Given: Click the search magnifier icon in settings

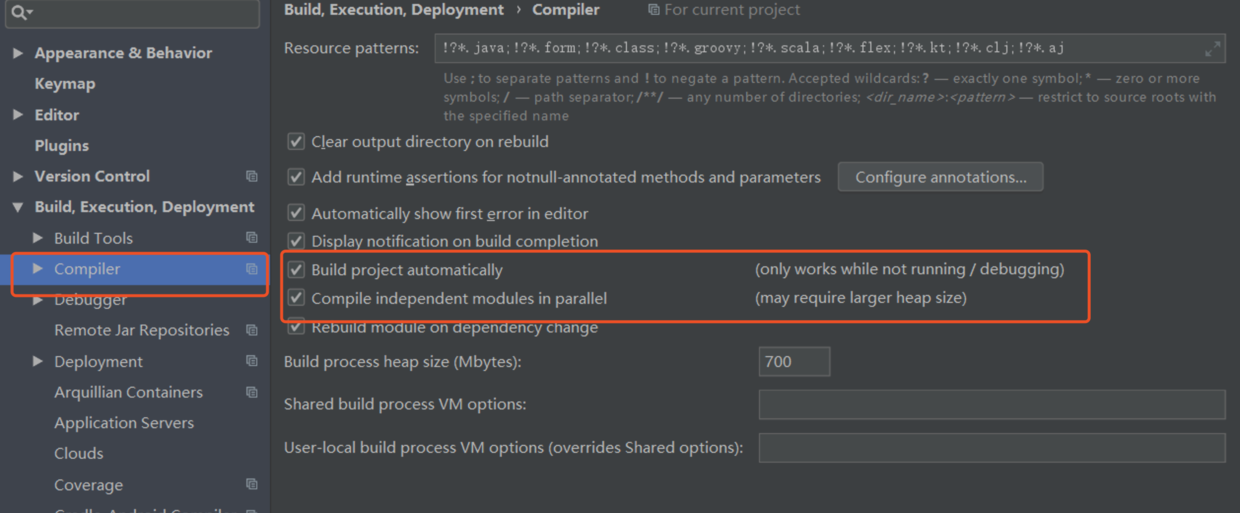Looking at the screenshot, I should (x=19, y=12).
